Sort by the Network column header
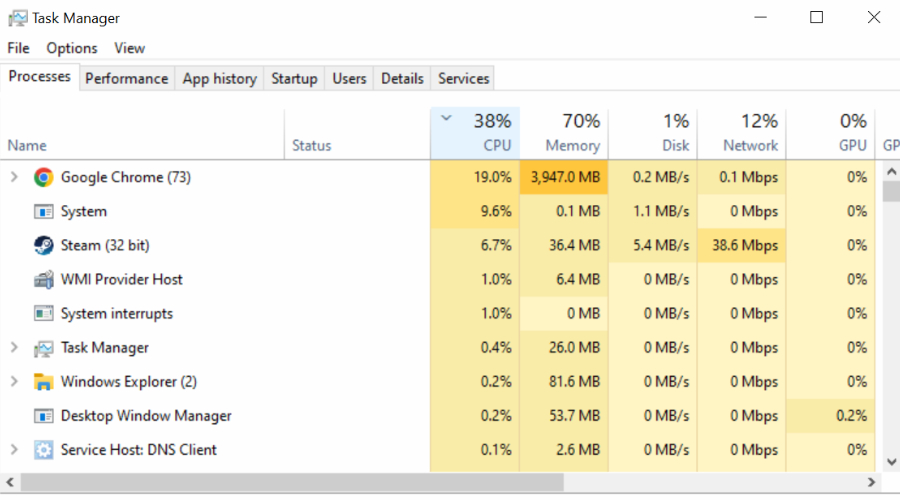 pyautogui.click(x=742, y=134)
